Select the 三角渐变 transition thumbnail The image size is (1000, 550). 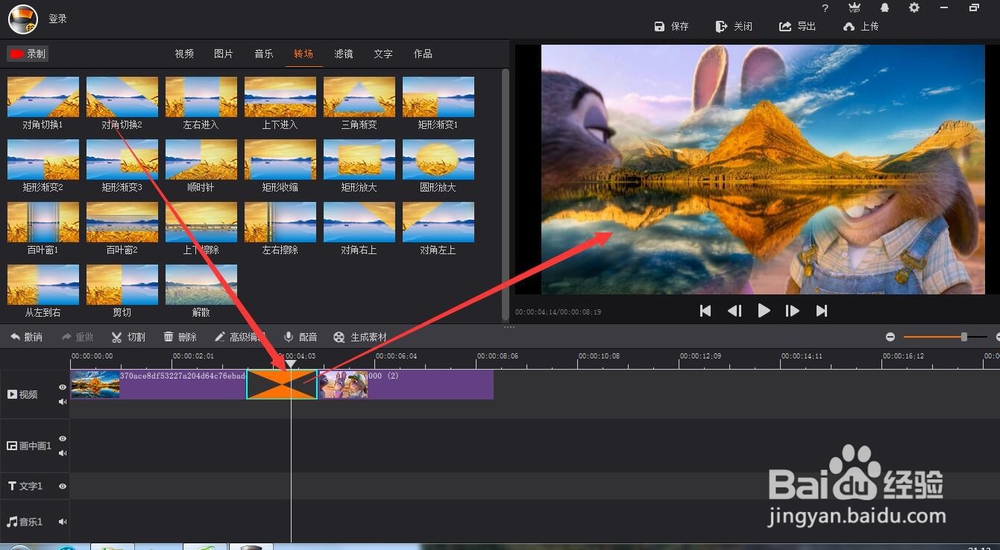(x=359, y=97)
